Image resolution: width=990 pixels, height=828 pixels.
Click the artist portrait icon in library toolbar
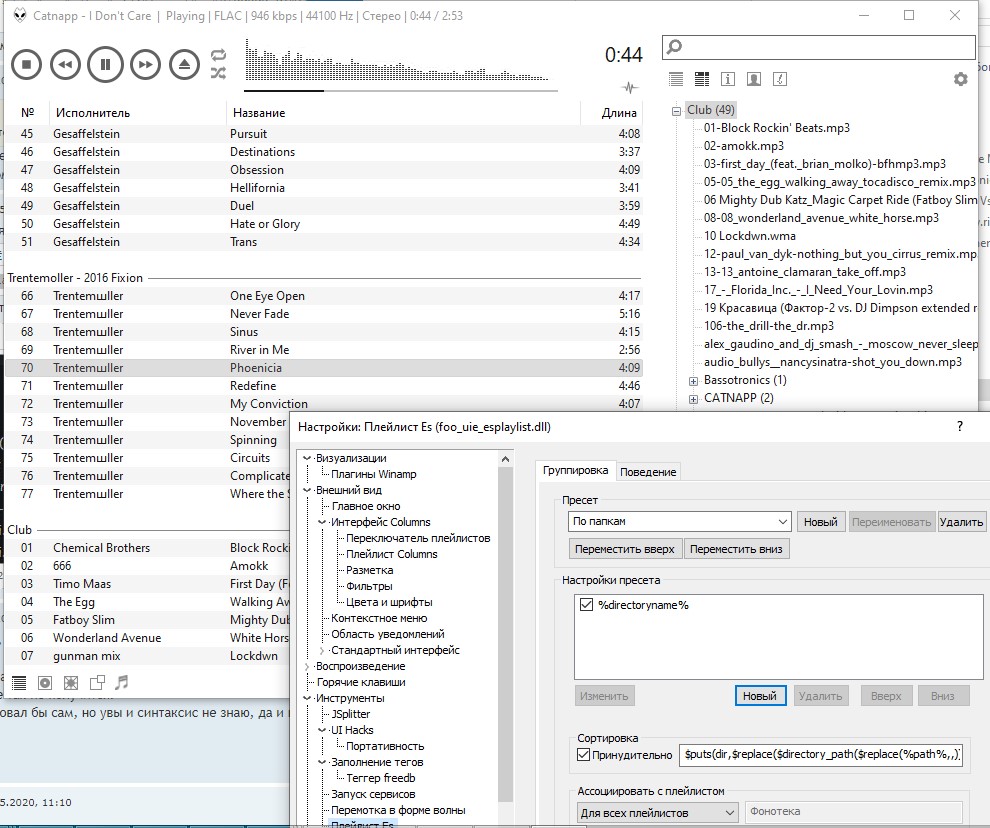(x=753, y=79)
